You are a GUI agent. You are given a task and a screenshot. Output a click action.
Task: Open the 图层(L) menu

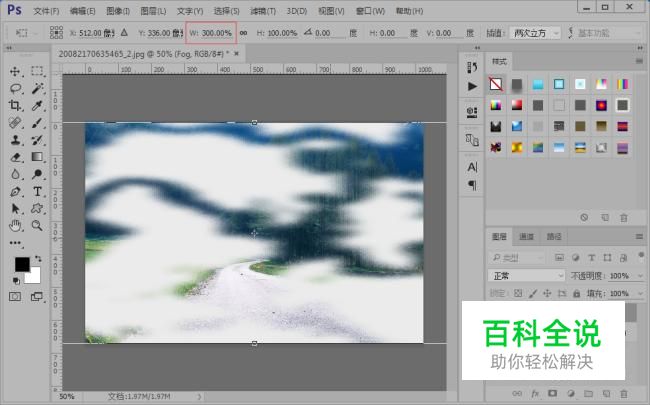(x=153, y=11)
